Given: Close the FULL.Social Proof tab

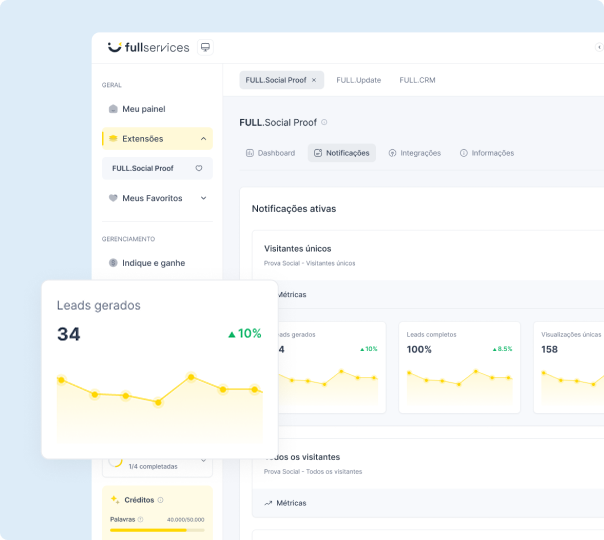Looking at the screenshot, I should (313, 80).
